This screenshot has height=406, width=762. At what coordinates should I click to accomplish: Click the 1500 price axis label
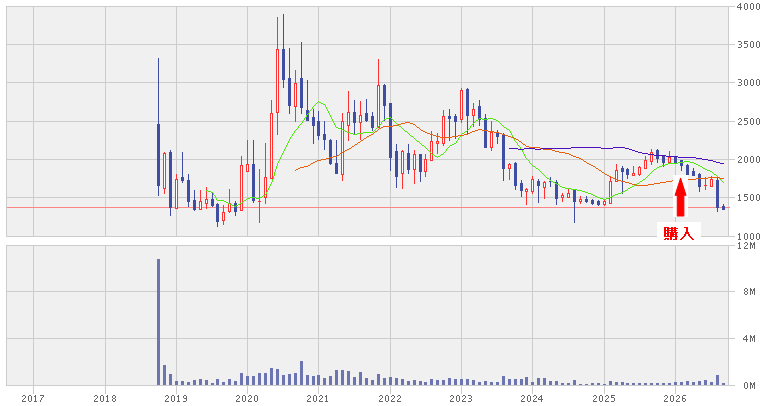(x=748, y=198)
